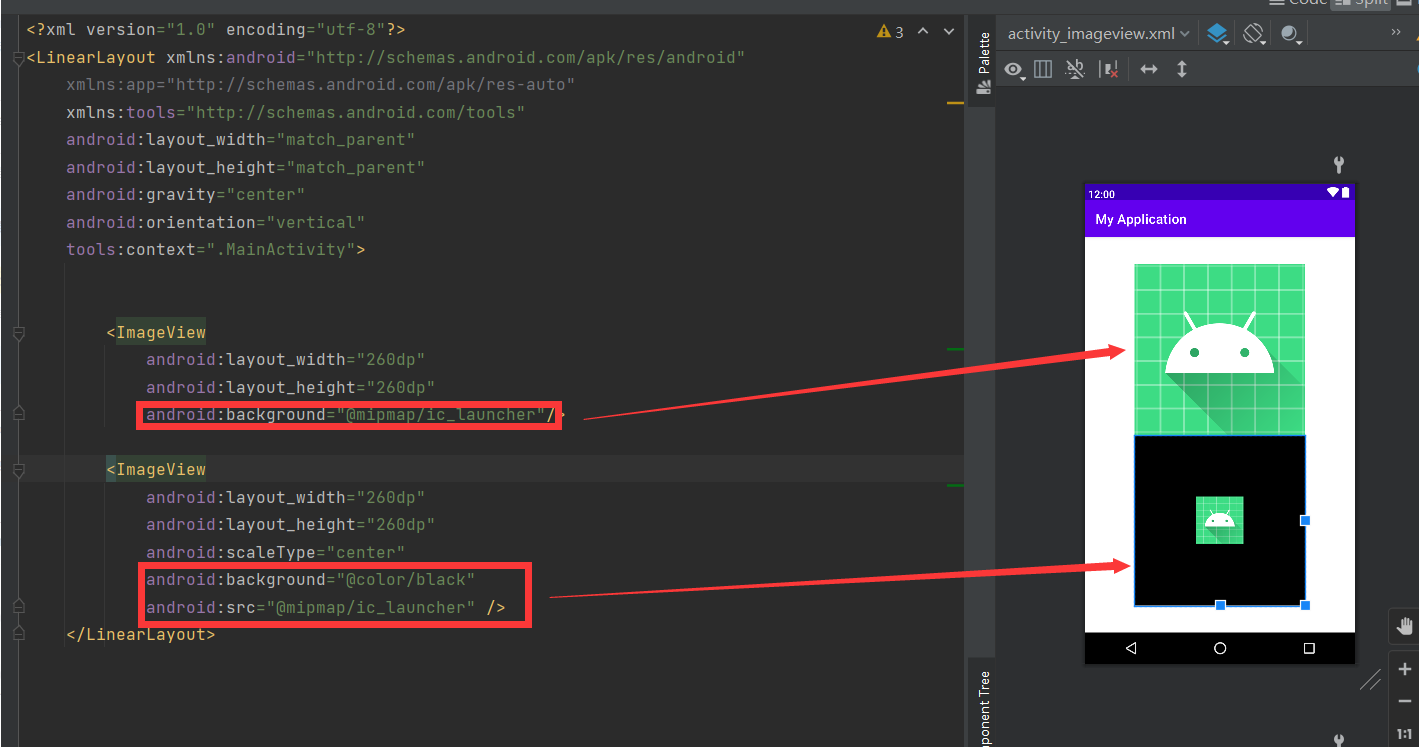
Task: Click the fold end marker at closing LinearLayout
Action: coord(18,634)
